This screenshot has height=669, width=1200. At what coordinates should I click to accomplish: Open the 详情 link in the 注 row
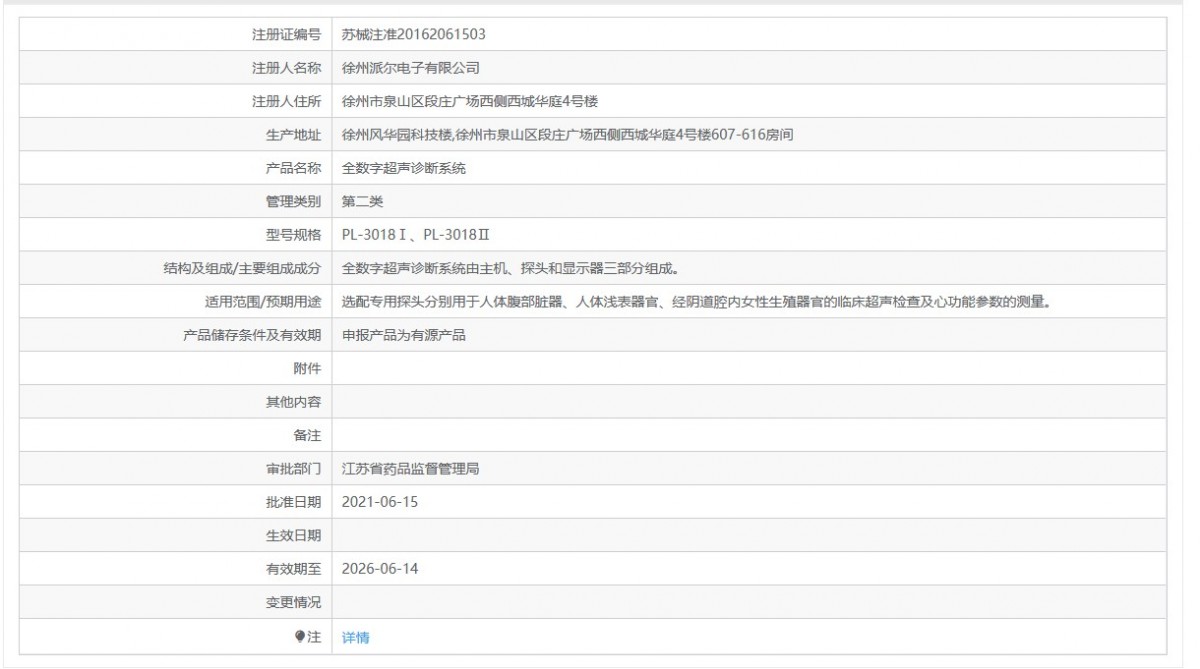click(x=356, y=637)
